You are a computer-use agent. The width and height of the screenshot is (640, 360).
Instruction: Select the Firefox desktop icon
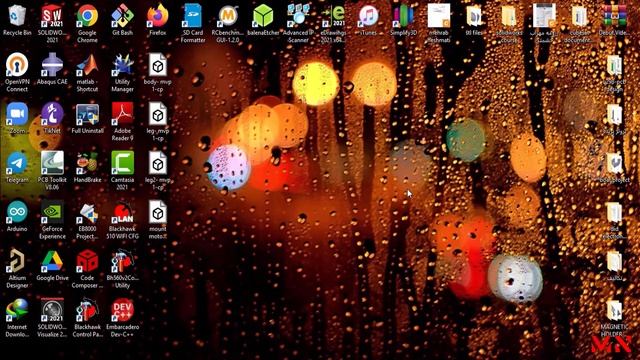coord(158,16)
